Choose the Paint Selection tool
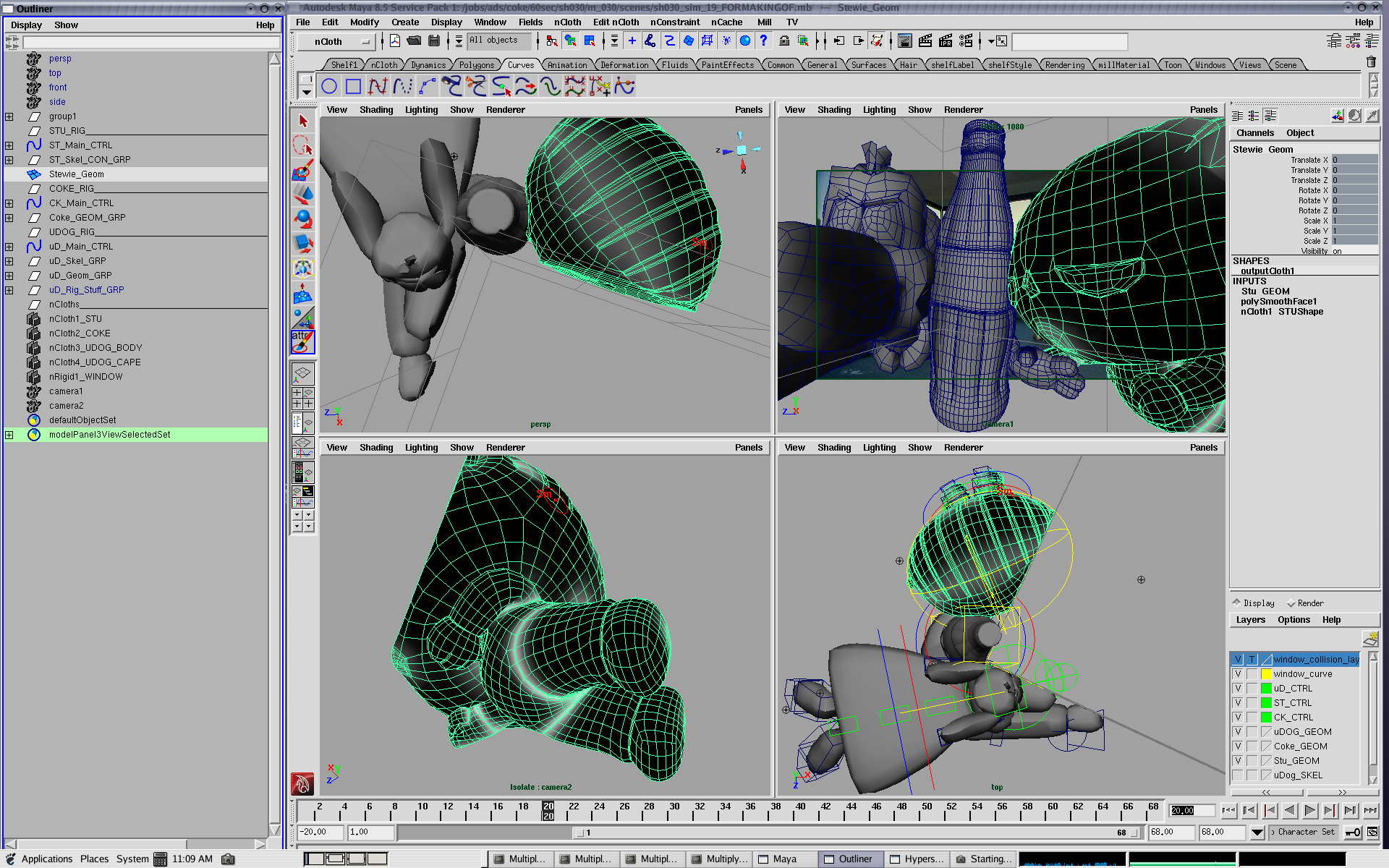The width and height of the screenshot is (1389, 868). [x=303, y=170]
